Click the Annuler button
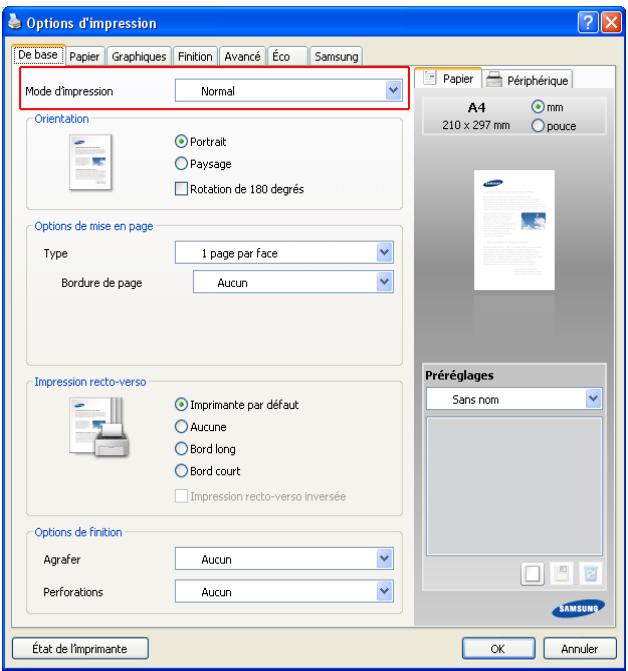 point(580,648)
